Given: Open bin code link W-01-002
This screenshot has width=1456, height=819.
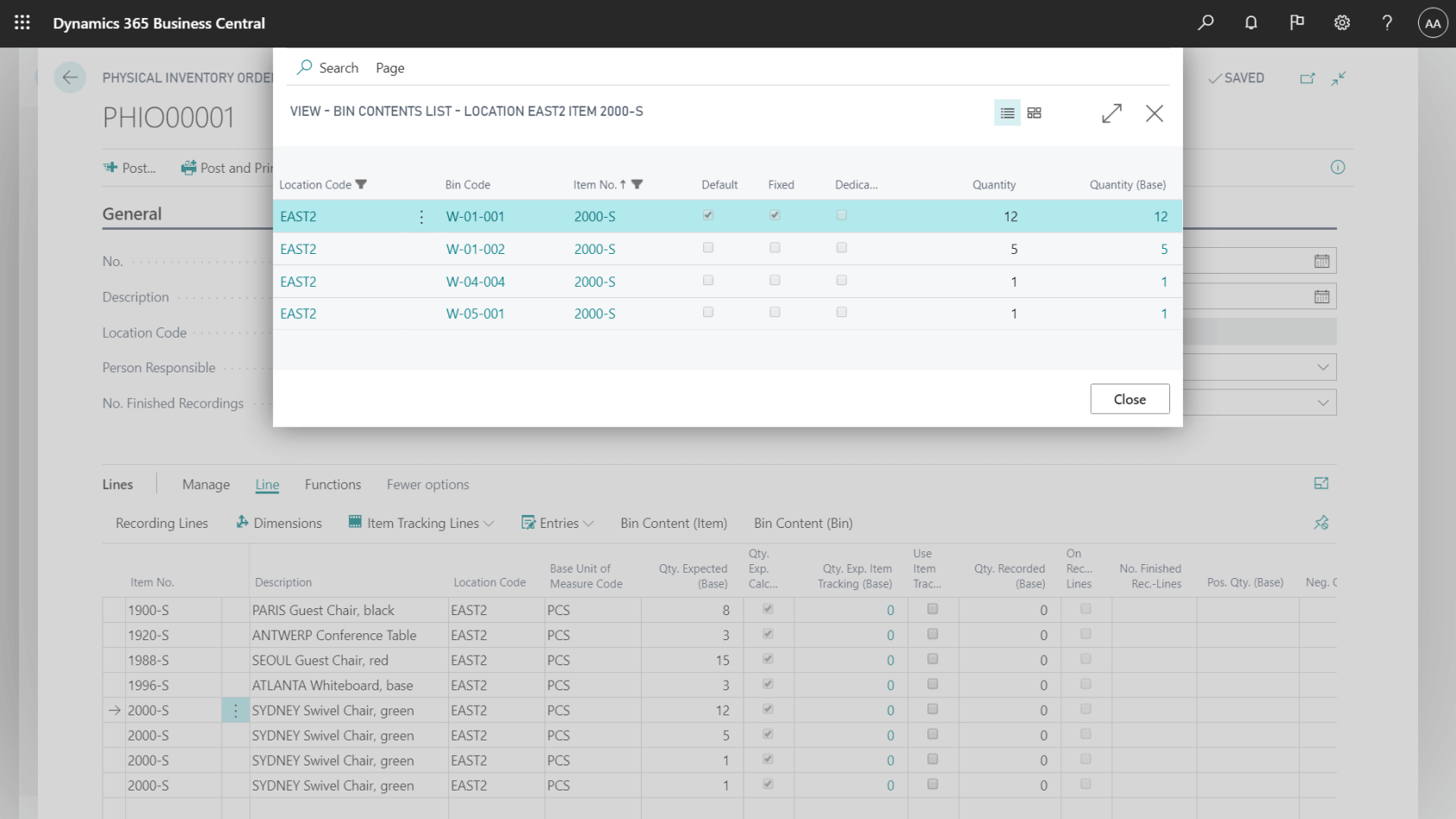Looking at the screenshot, I should (475, 249).
